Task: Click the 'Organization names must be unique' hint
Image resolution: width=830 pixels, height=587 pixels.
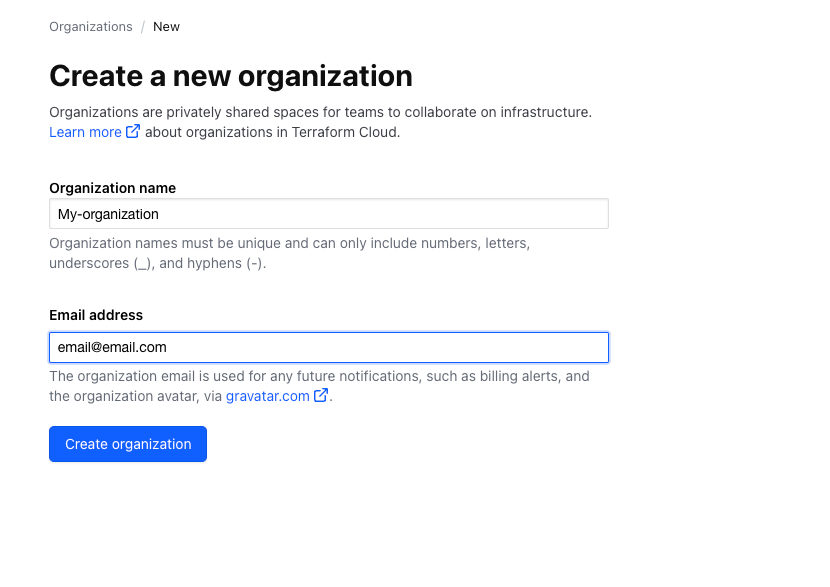Action: point(289,243)
